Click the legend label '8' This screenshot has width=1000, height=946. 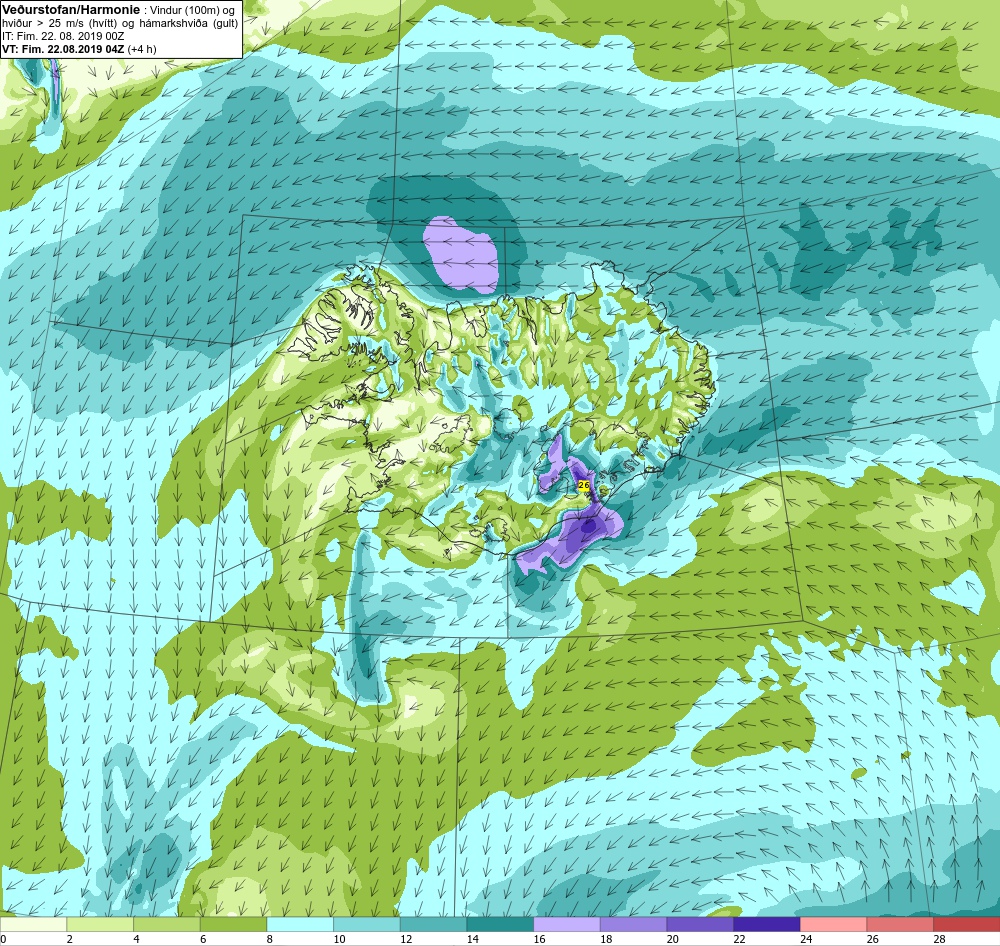point(270,939)
